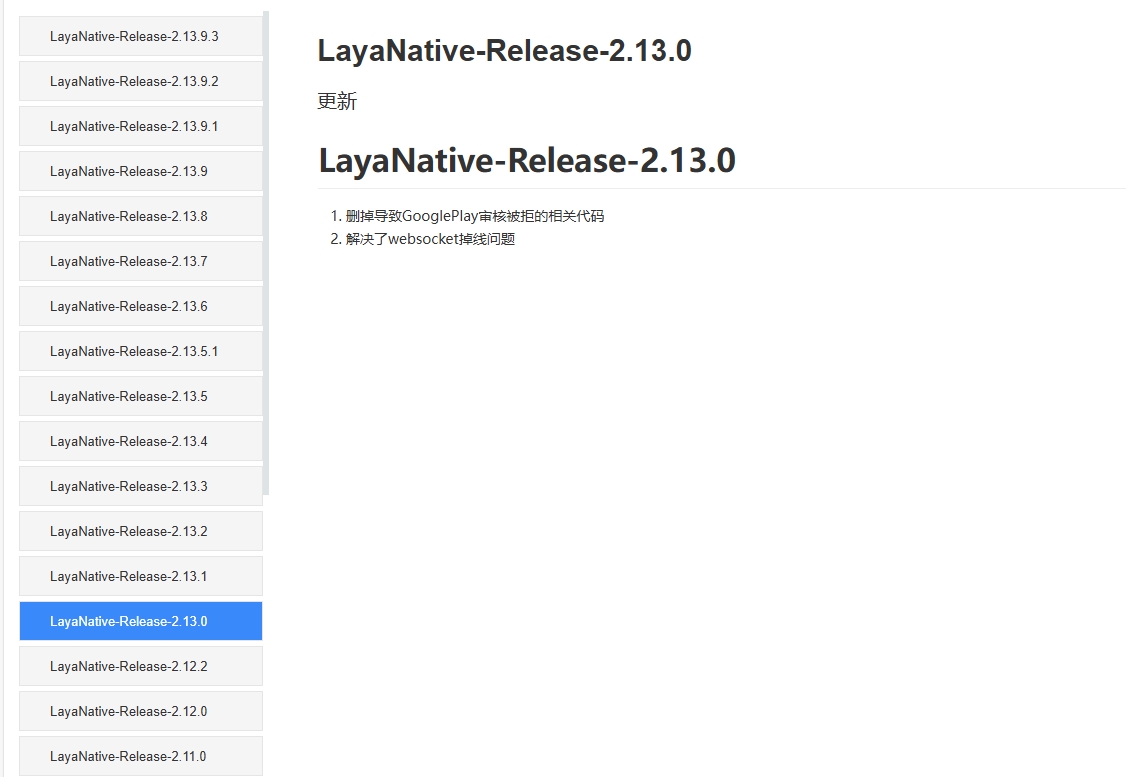Open LayaNative-Release-2.13.4 entry
The width and height of the screenshot is (1126, 777).
click(129, 441)
